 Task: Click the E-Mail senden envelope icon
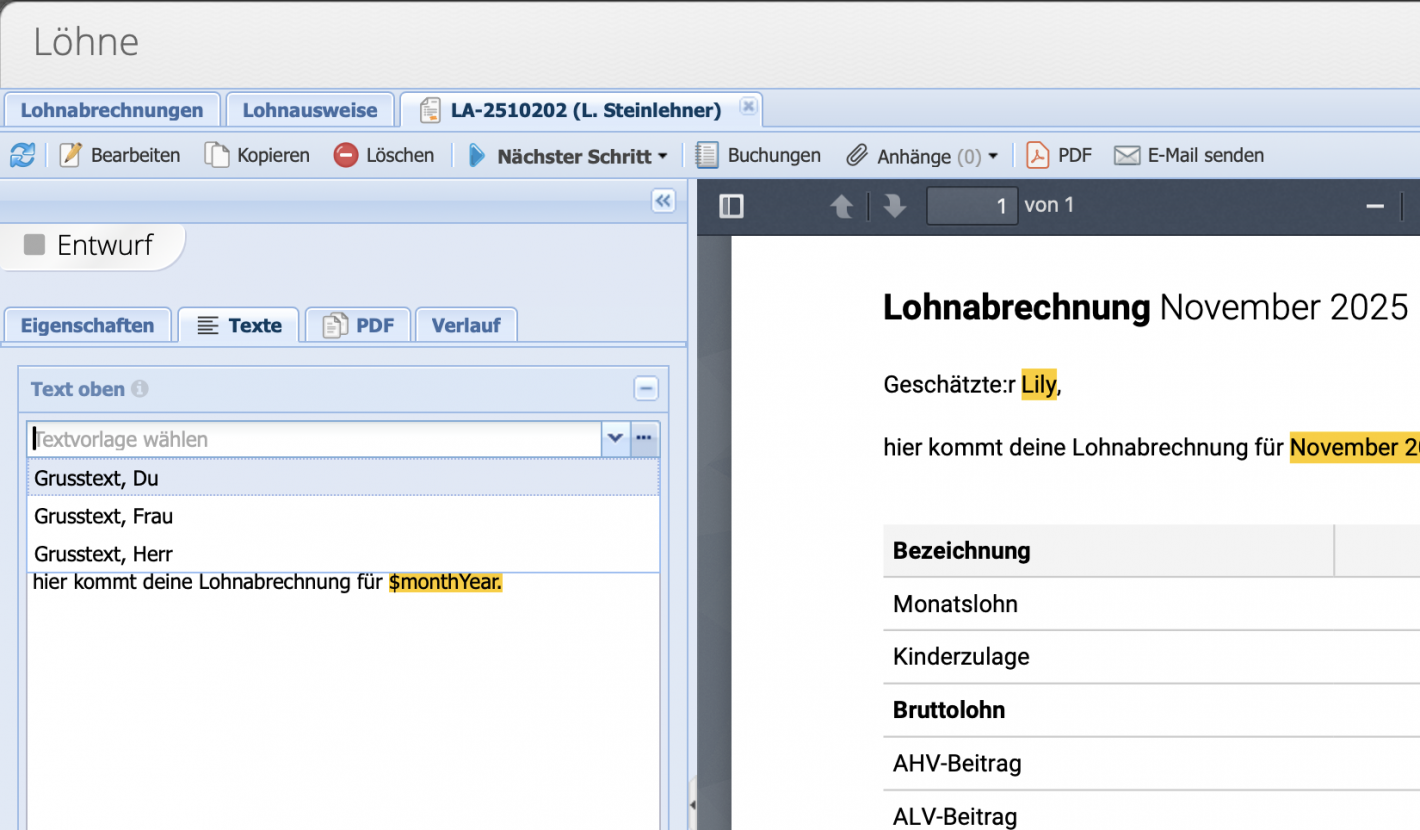coord(1127,155)
